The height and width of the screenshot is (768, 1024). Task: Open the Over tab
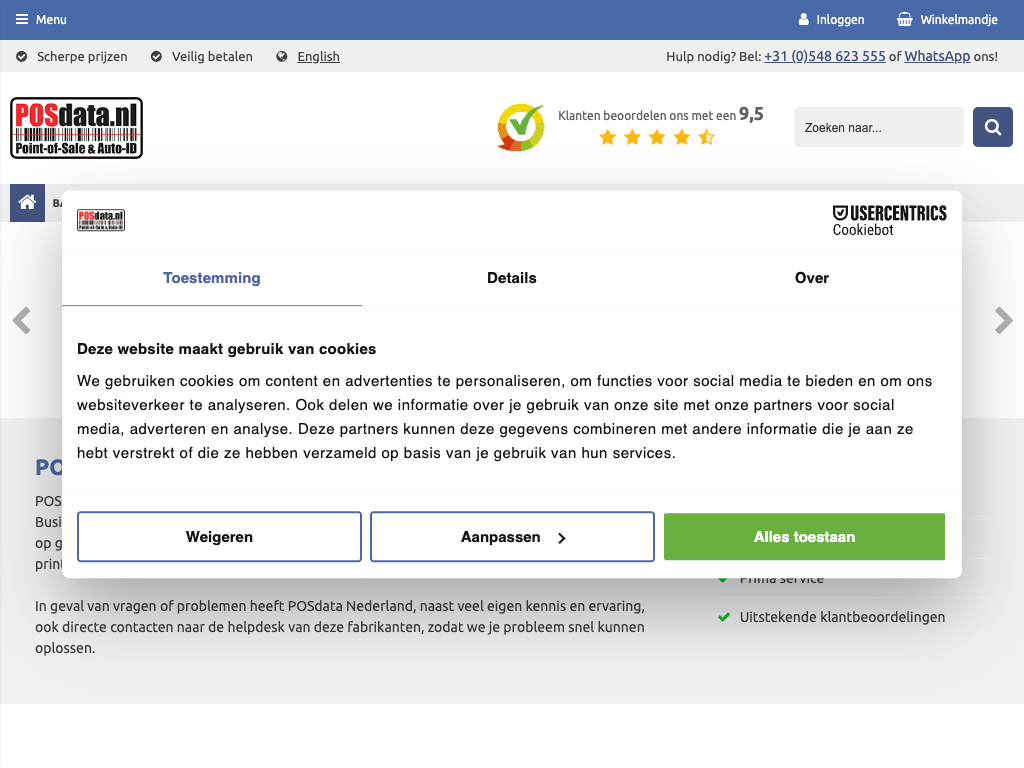(811, 278)
